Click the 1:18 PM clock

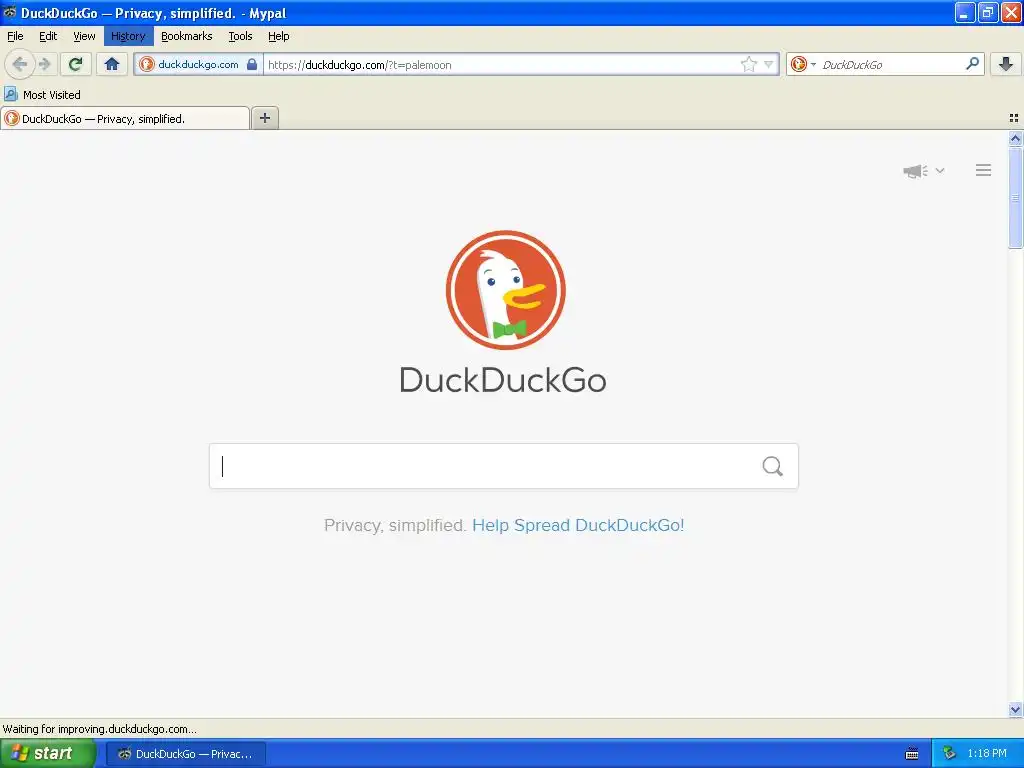[x=987, y=754]
